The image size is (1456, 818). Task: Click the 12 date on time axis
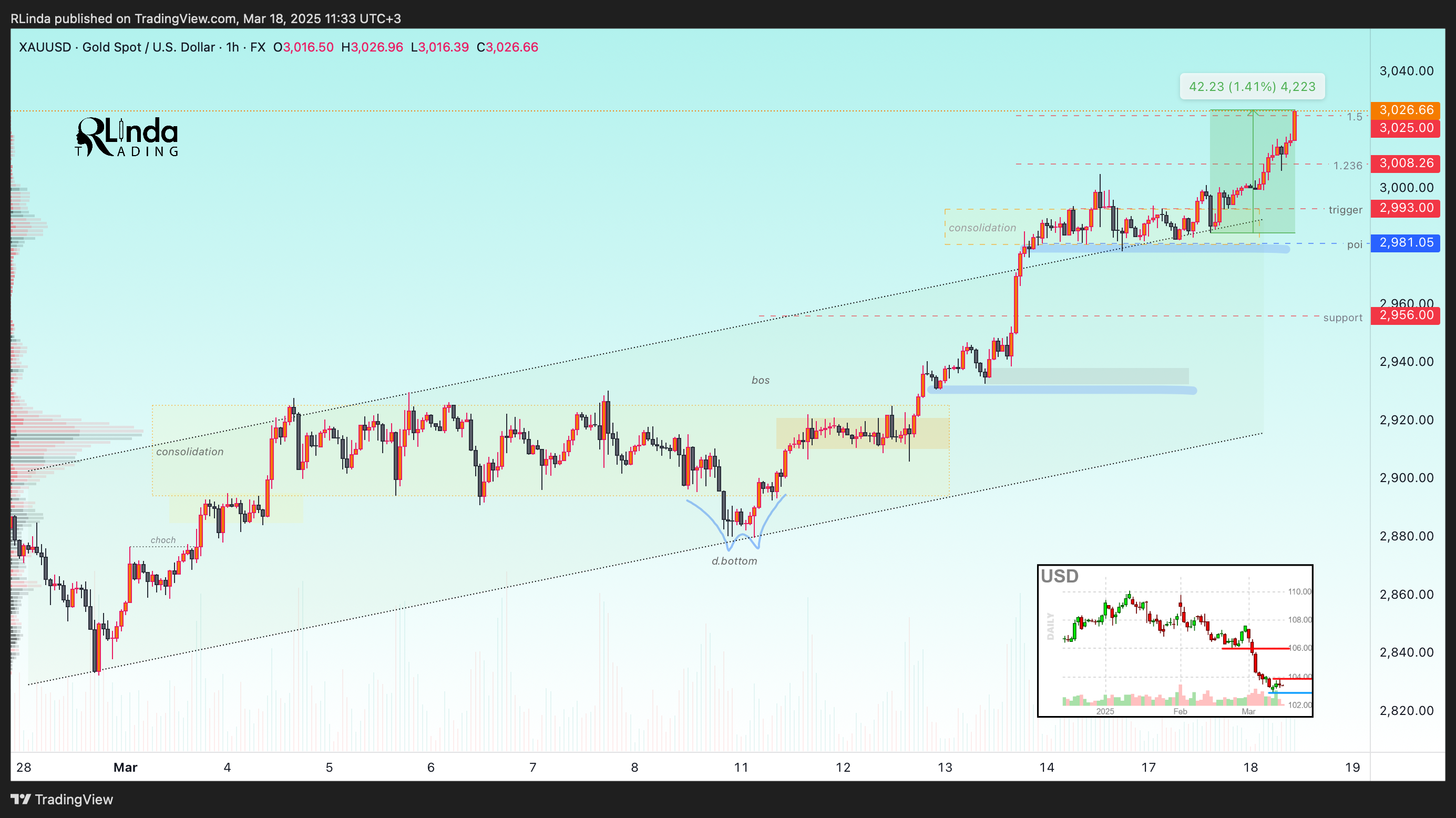843,768
